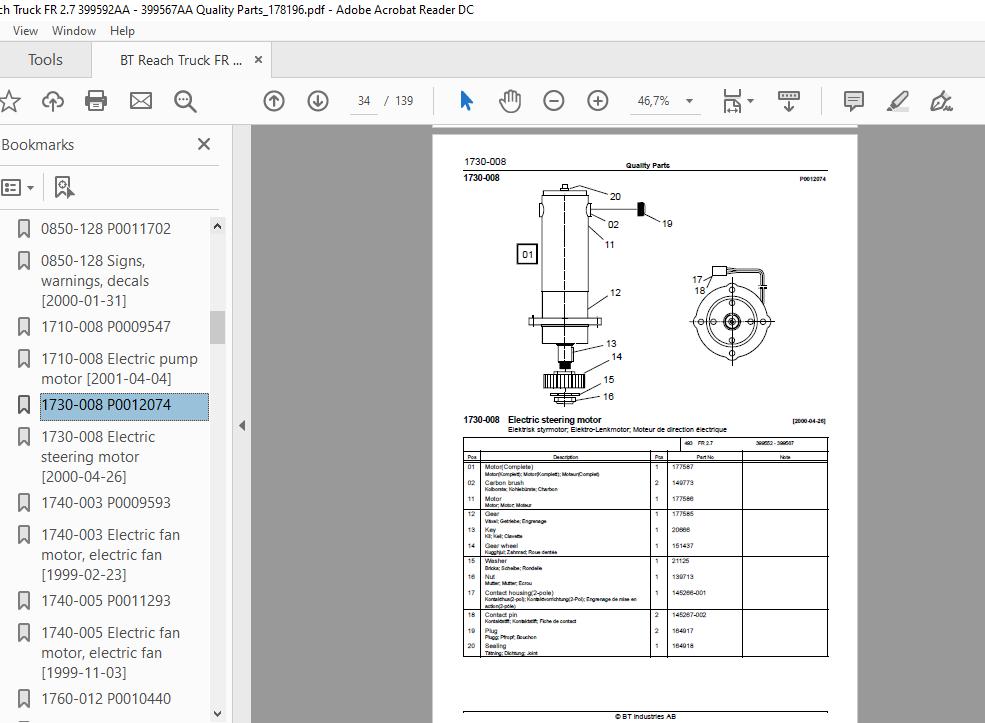Close the Bookmarks panel
The width and height of the screenshot is (985, 723).
pyautogui.click(x=204, y=144)
